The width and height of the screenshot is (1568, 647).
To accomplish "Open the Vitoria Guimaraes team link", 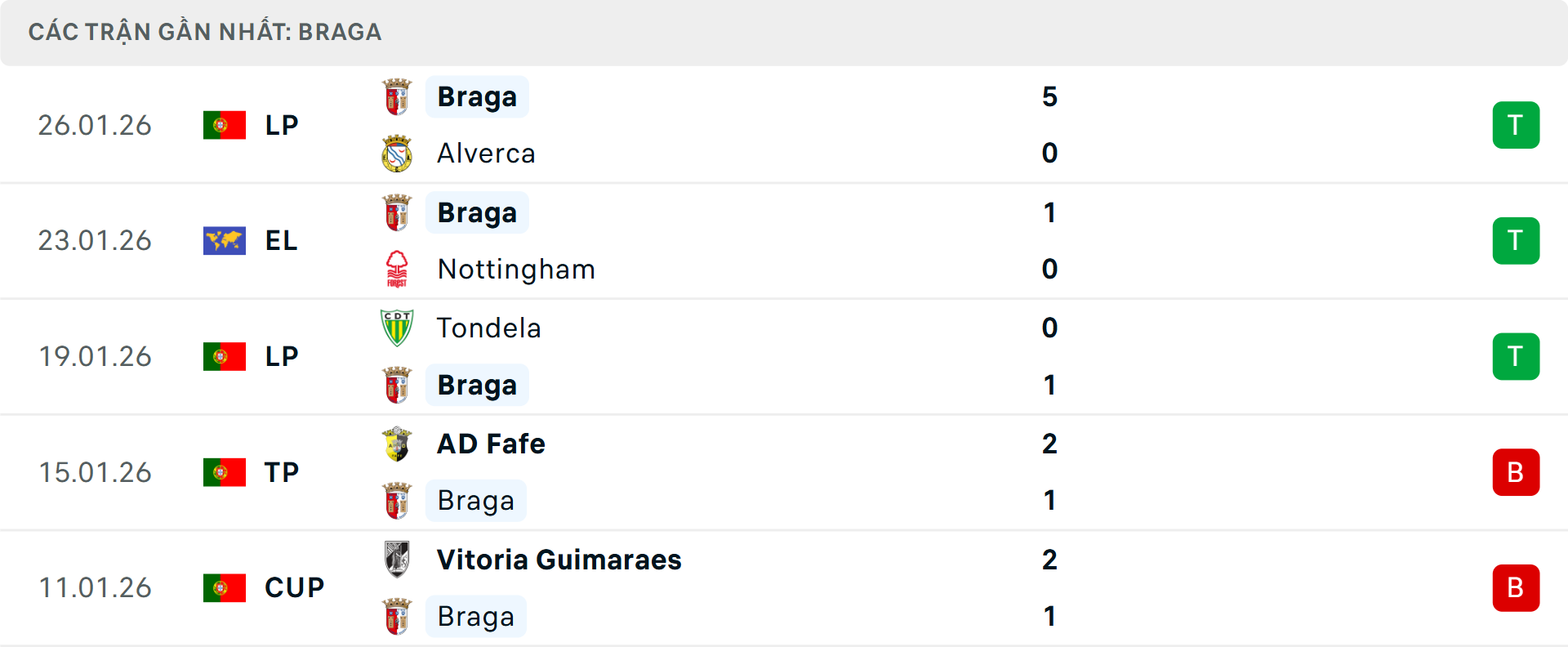I will (559, 560).
